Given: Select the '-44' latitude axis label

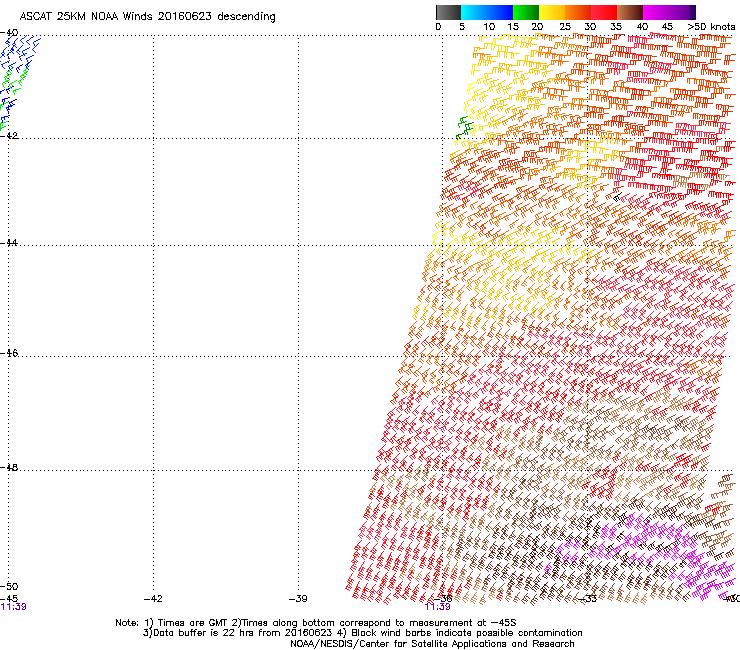Looking at the screenshot, I should [x=9, y=243].
